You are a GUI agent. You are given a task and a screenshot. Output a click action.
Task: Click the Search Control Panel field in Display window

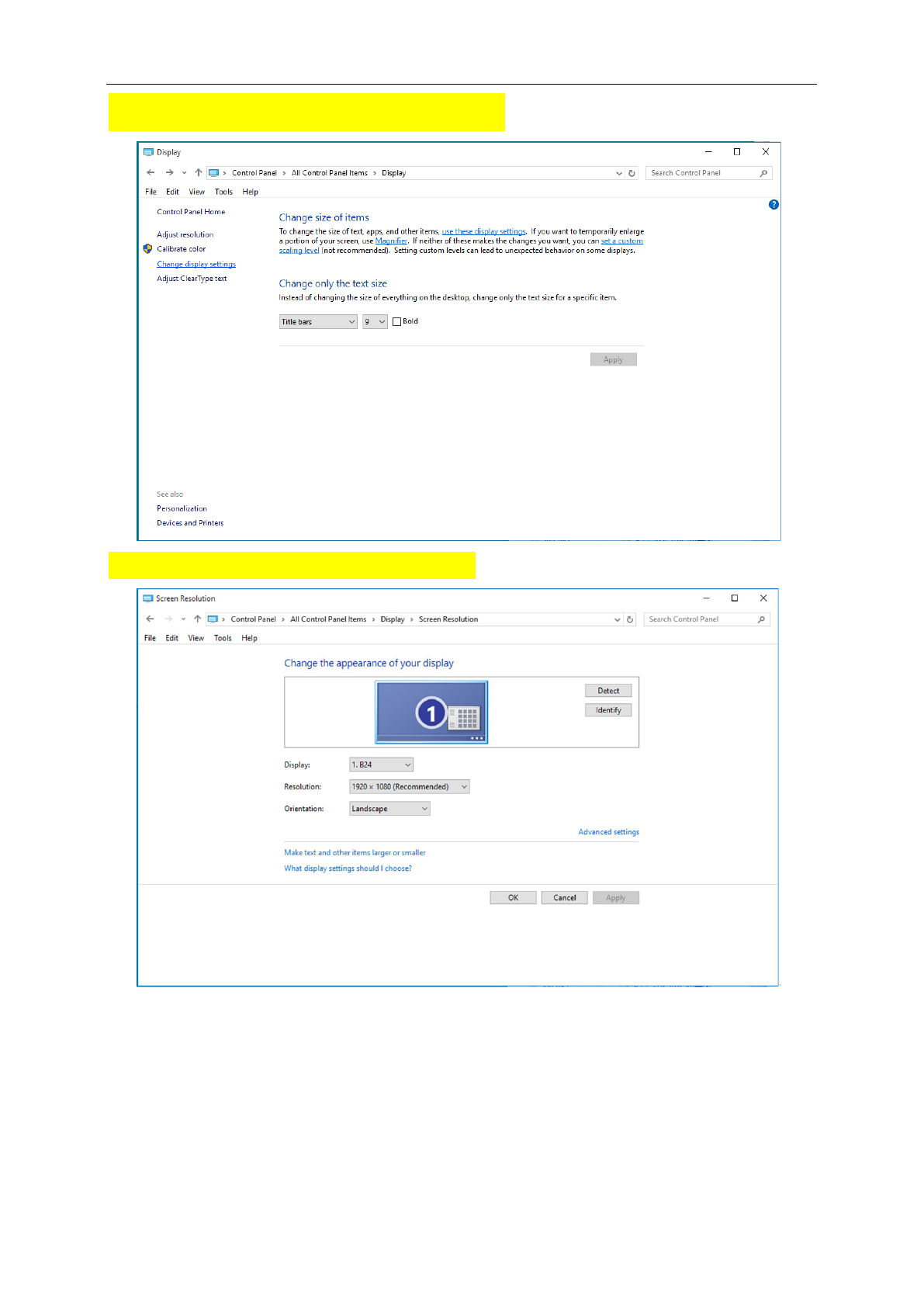pyautogui.click(x=702, y=173)
